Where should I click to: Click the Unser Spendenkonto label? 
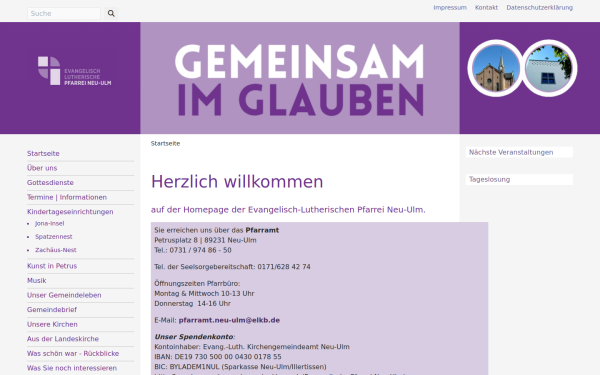coord(194,337)
